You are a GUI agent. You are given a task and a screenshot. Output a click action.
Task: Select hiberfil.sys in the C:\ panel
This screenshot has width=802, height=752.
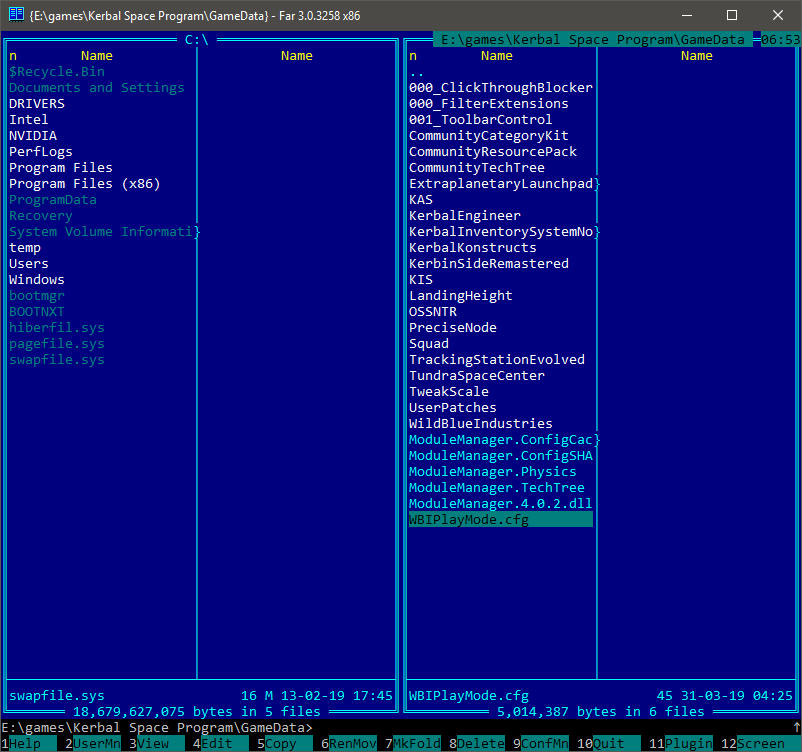coord(57,328)
